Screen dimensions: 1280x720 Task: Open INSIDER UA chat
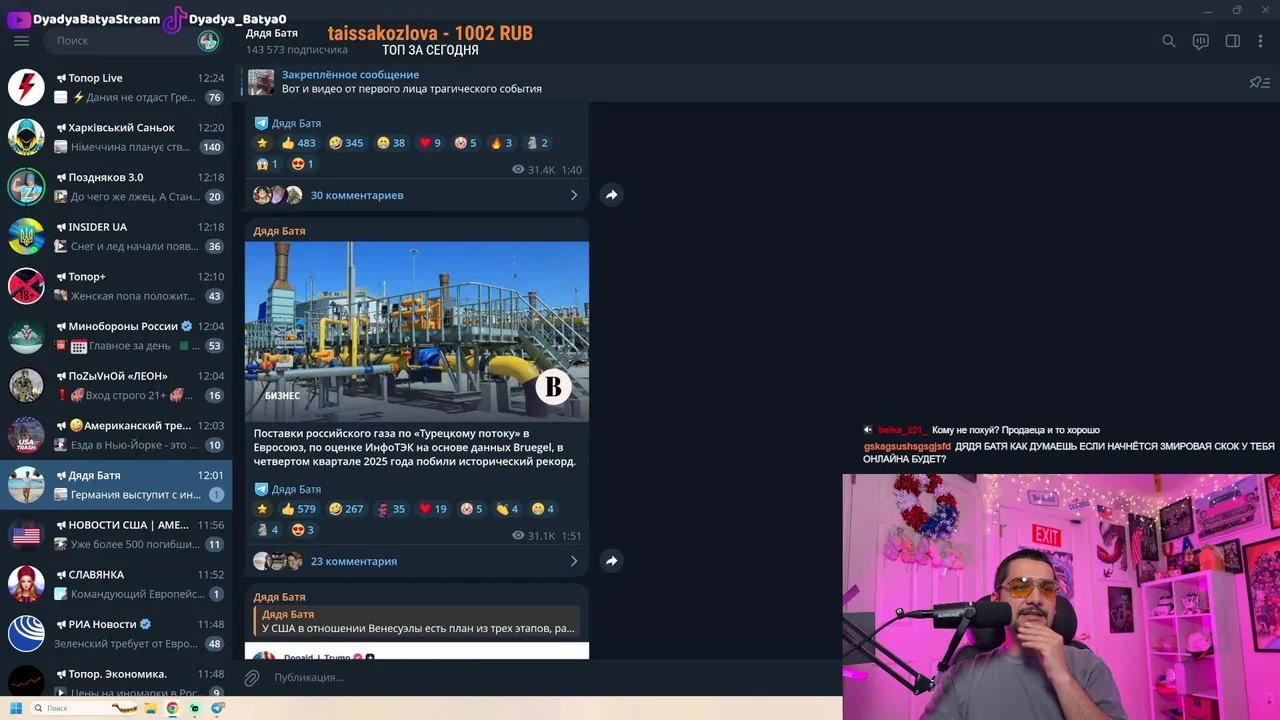point(116,236)
